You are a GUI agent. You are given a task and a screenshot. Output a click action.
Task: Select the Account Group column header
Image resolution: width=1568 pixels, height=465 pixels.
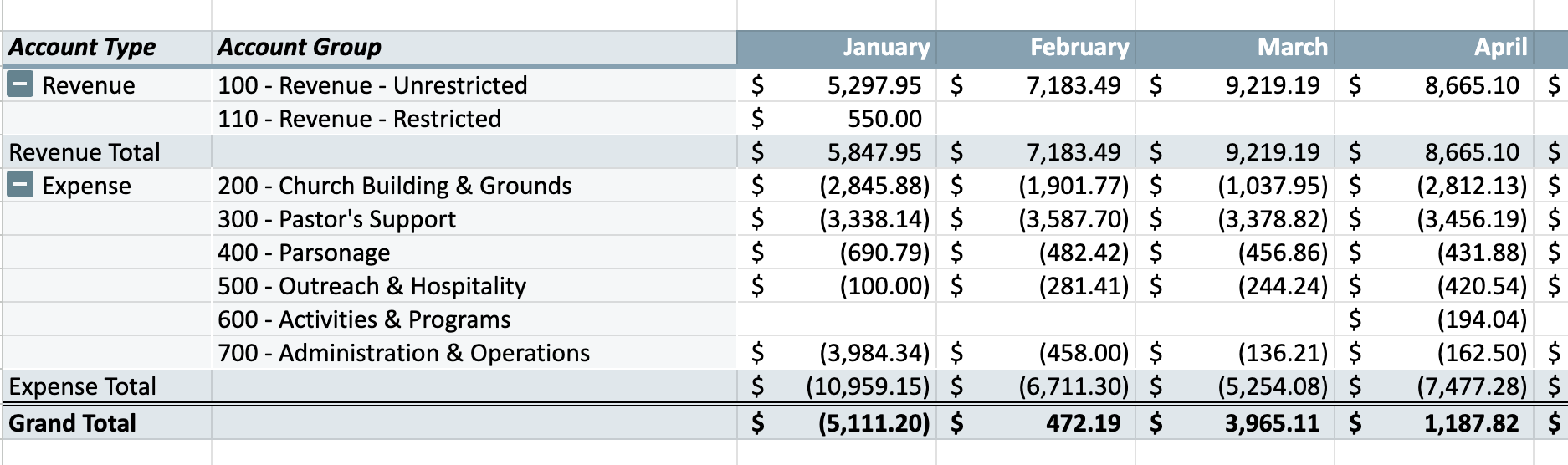pyautogui.click(x=300, y=48)
